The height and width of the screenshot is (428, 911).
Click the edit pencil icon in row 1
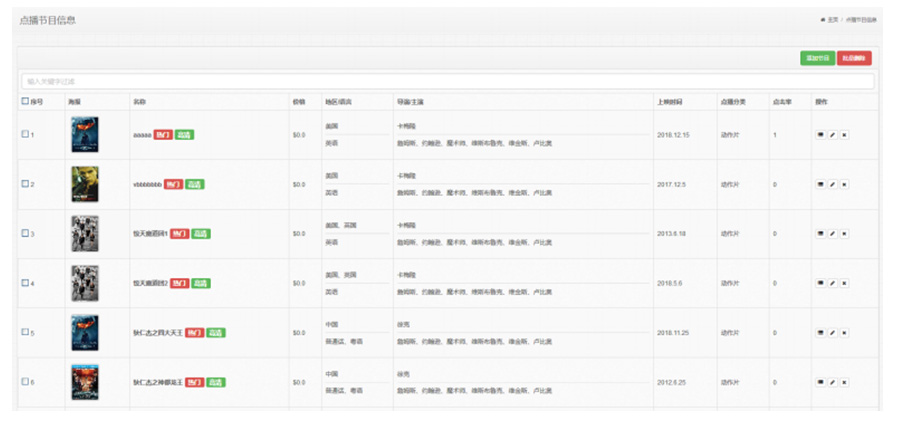833,135
